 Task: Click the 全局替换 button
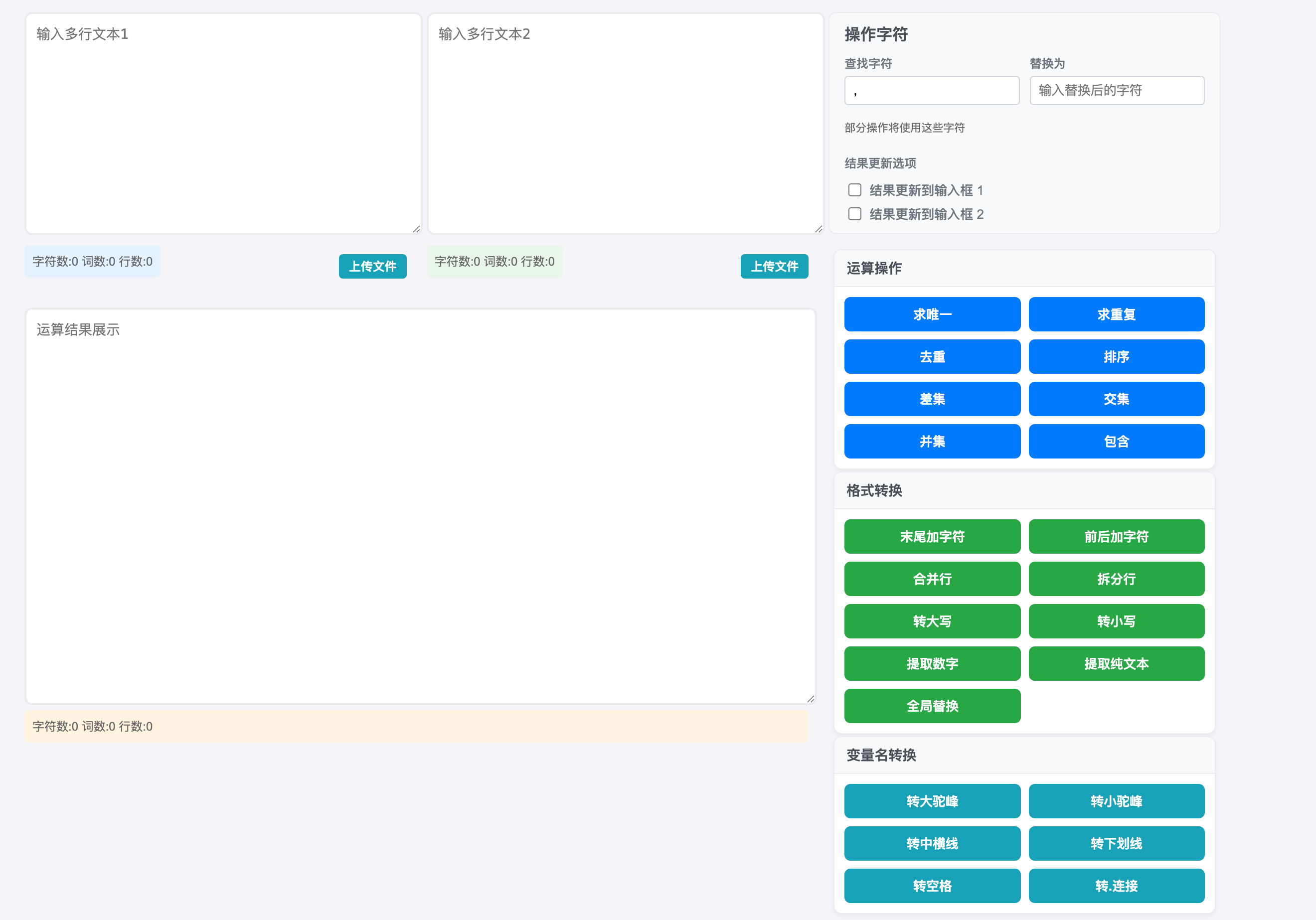pos(932,706)
